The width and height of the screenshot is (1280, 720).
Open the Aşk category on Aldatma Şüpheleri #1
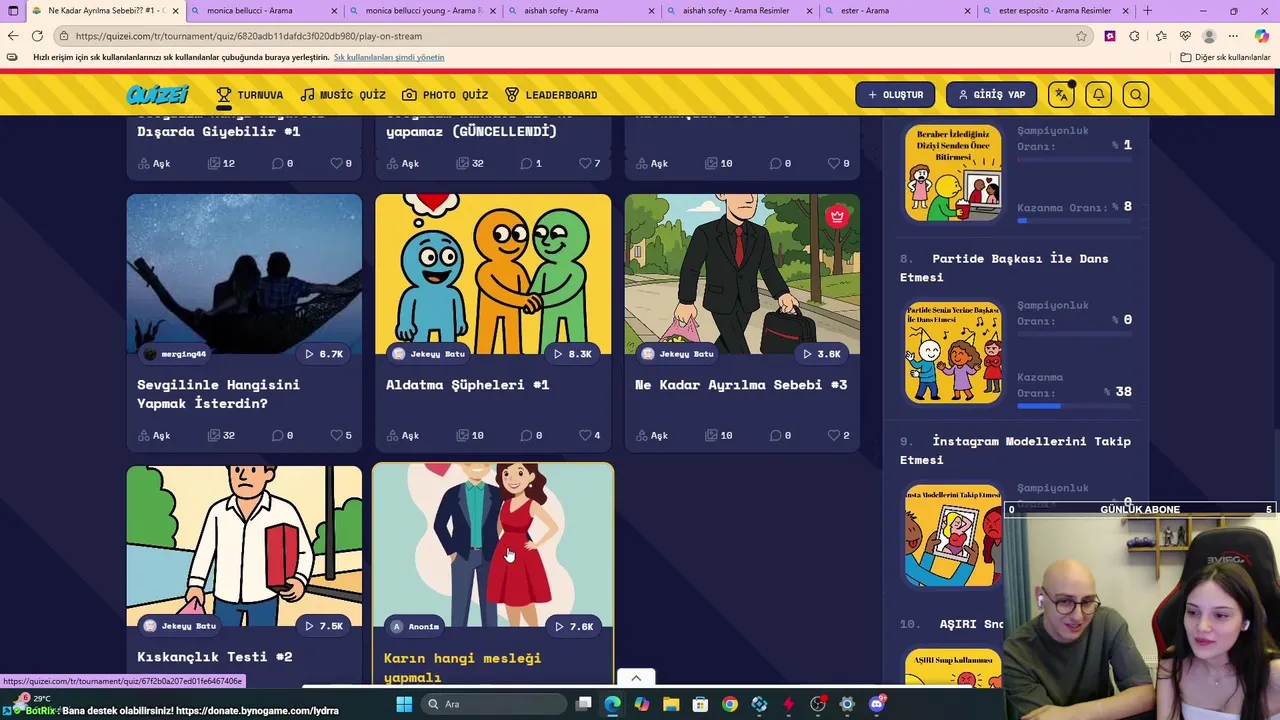coord(401,435)
